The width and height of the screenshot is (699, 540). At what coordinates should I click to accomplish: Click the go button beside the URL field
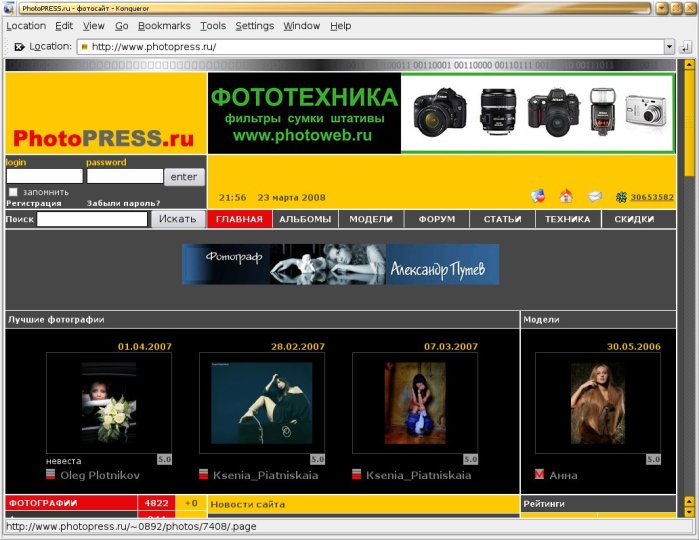pyautogui.click(x=686, y=47)
